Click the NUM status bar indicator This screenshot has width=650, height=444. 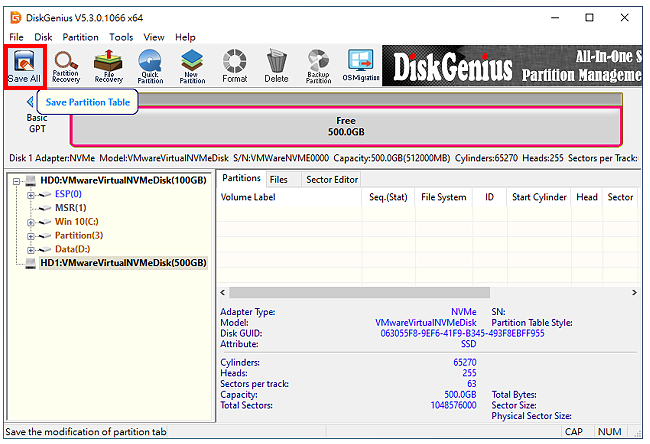tap(610, 432)
